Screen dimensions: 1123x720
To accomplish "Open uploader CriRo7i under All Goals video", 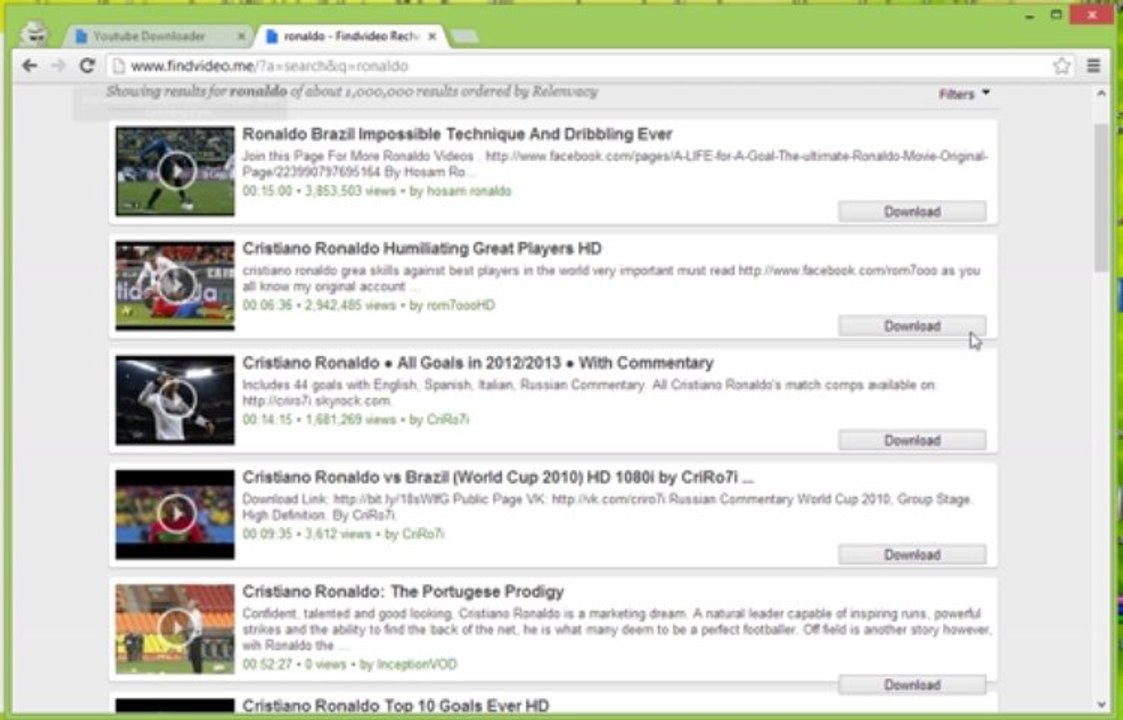I will point(448,420).
